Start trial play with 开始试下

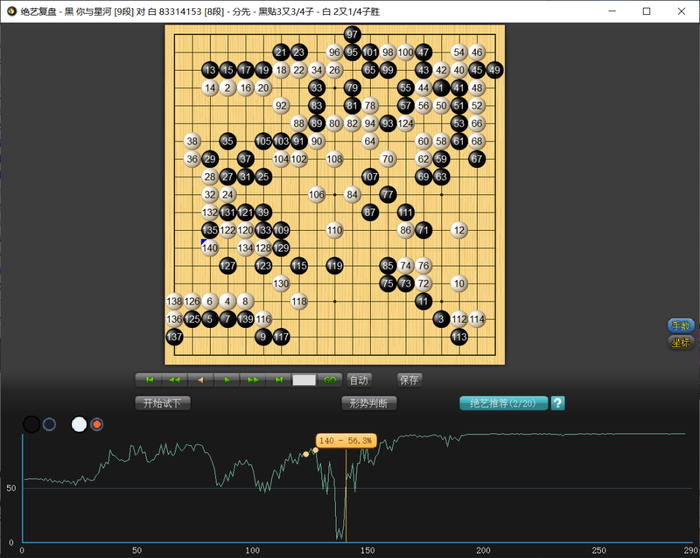click(x=163, y=403)
